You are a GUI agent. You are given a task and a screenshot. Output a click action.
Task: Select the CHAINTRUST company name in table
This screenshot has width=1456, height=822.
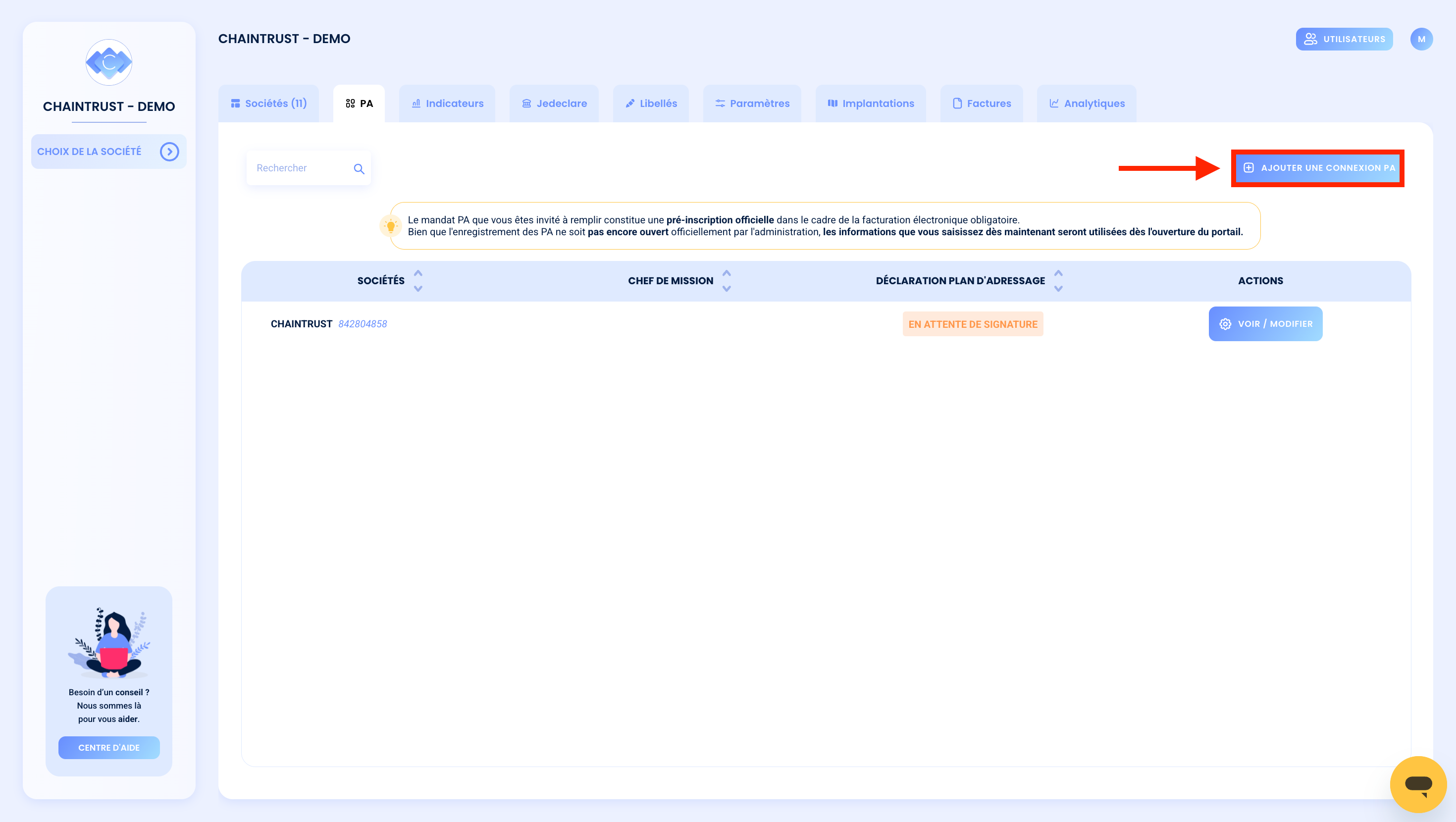click(x=301, y=324)
